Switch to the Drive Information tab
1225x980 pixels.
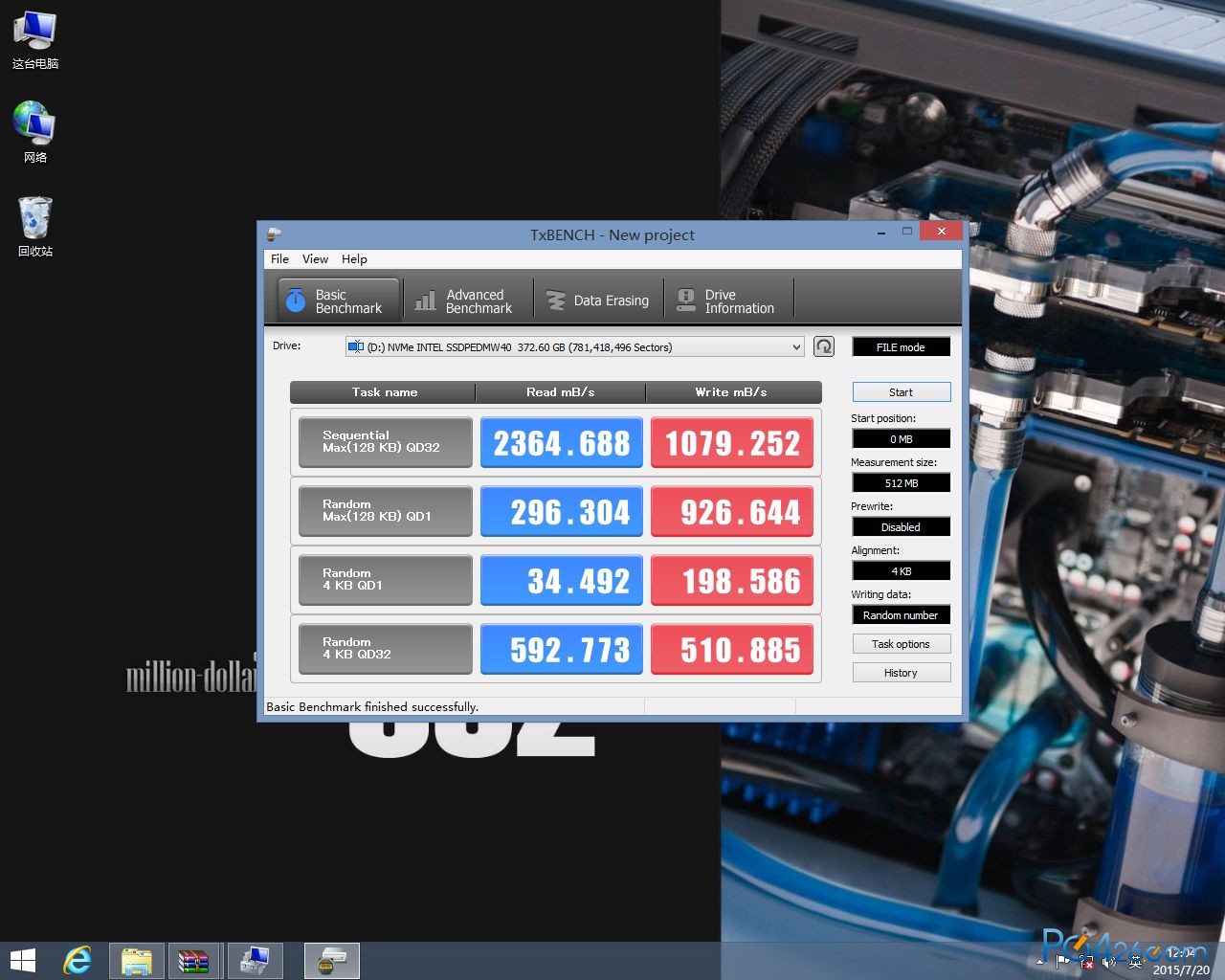729,301
